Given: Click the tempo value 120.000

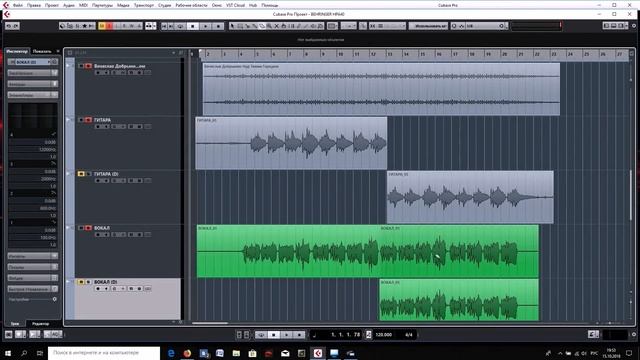Looking at the screenshot, I should pos(383,335).
